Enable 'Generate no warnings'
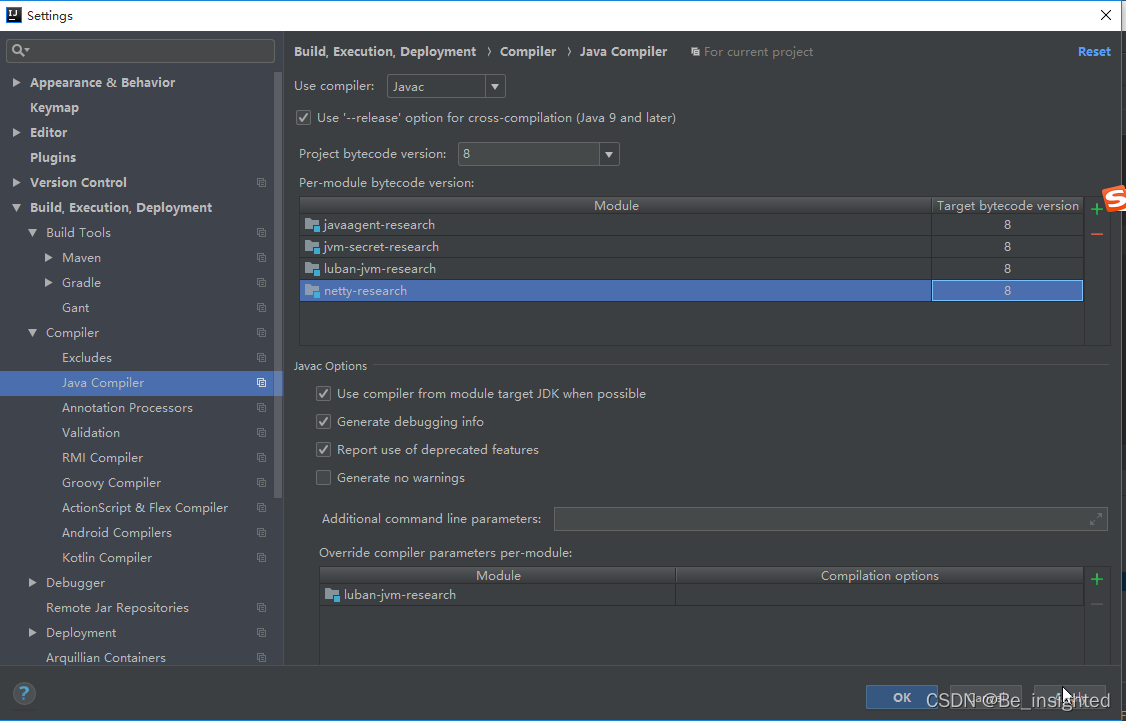1126x721 pixels. point(323,477)
